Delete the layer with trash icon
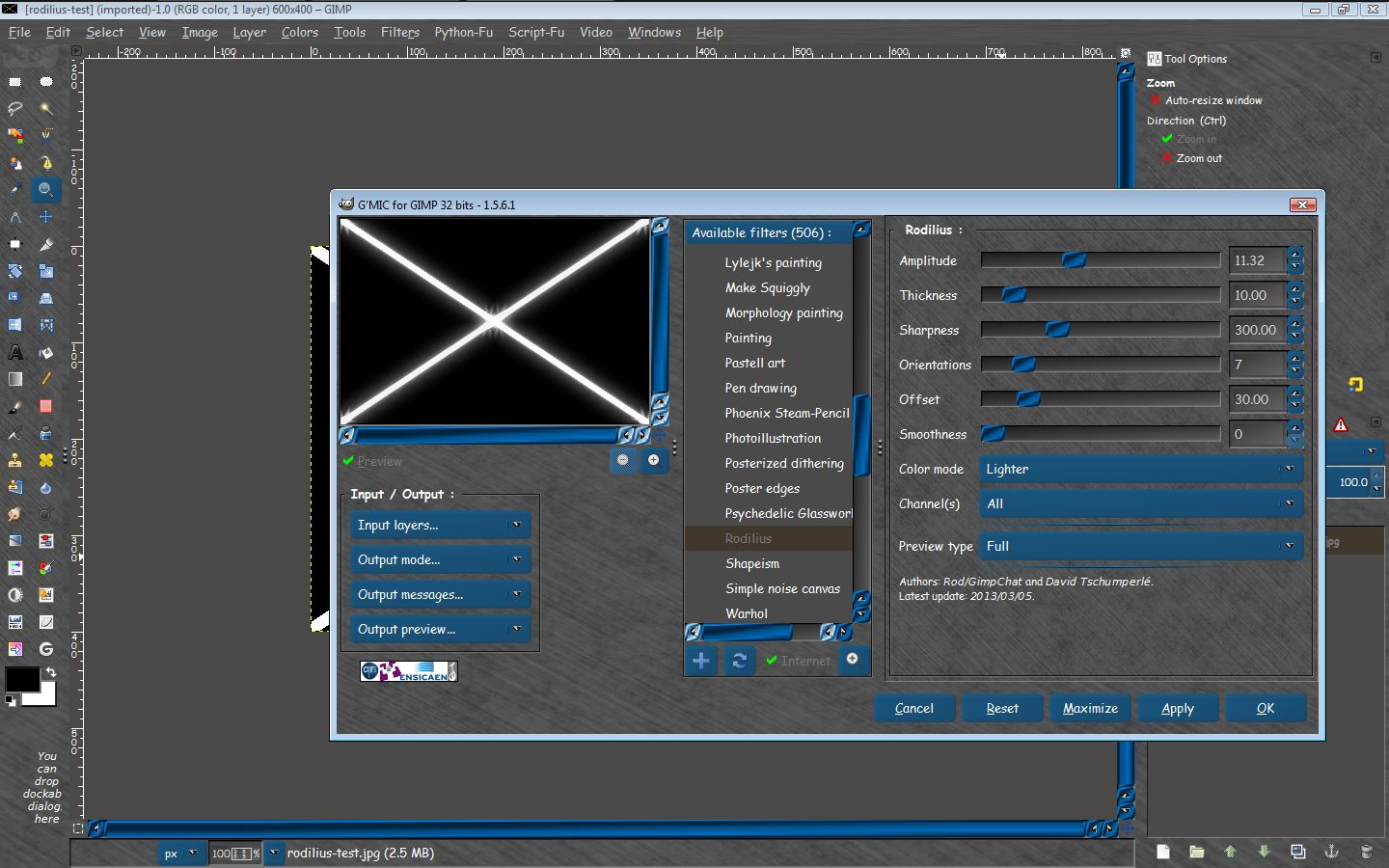The image size is (1389, 868). [1366, 852]
